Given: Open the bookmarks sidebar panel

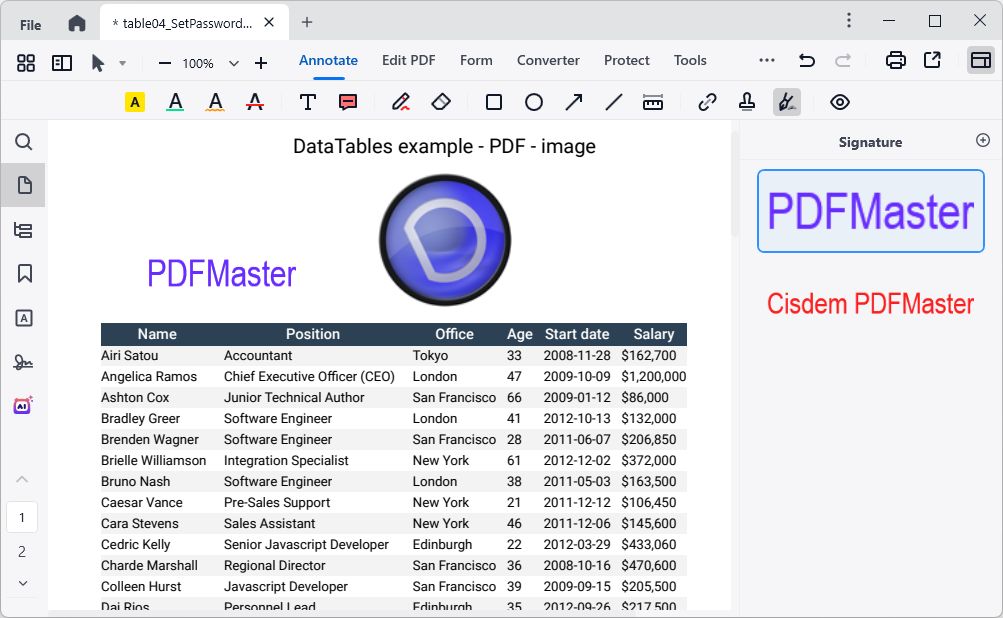Looking at the screenshot, I should pyautogui.click(x=24, y=273).
